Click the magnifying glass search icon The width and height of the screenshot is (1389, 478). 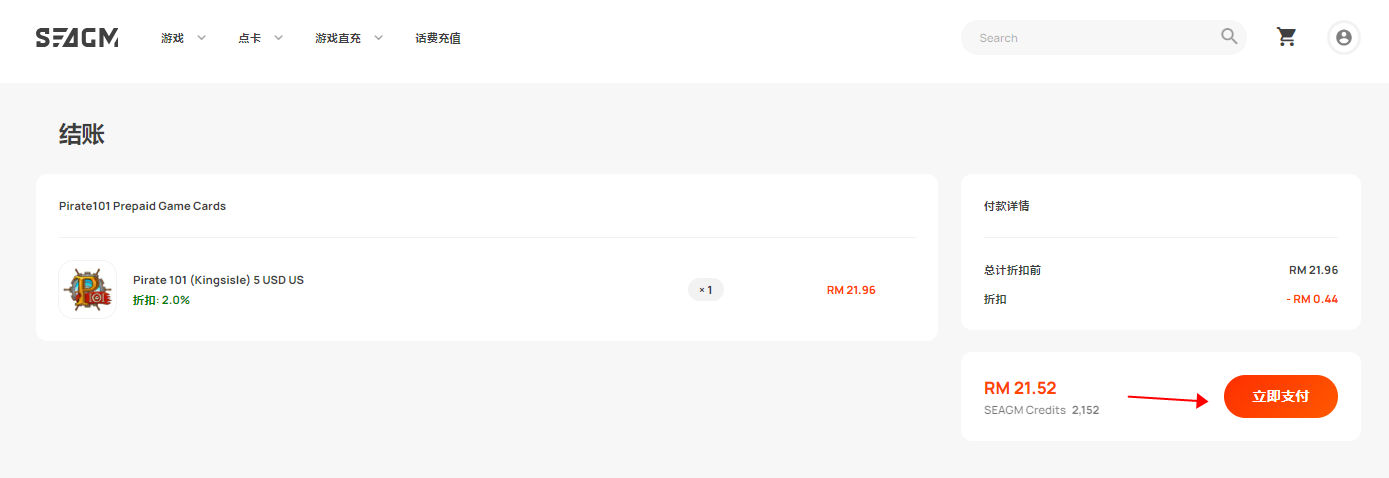coord(1229,37)
